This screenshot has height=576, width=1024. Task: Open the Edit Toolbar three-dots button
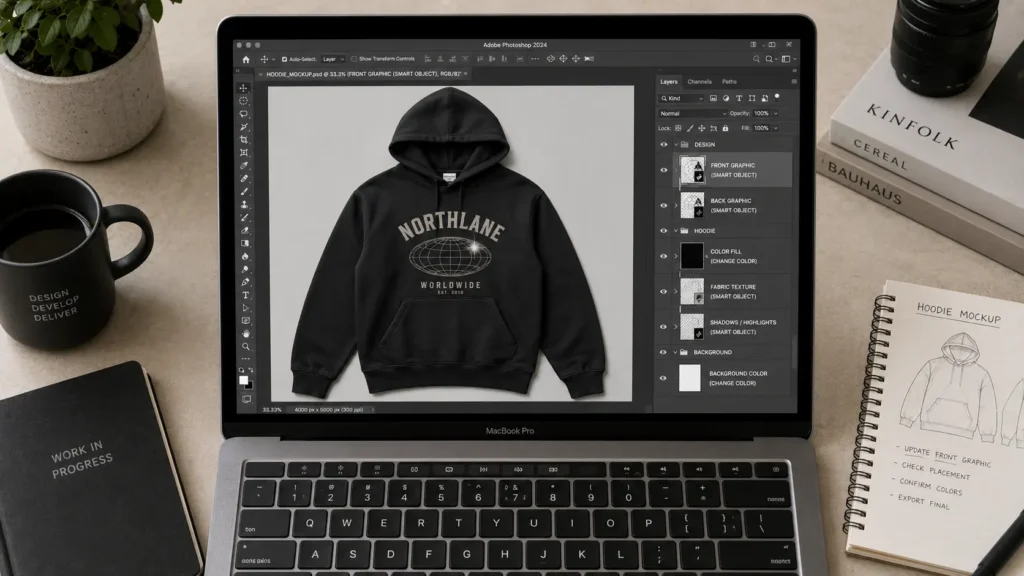(x=246, y=359)
